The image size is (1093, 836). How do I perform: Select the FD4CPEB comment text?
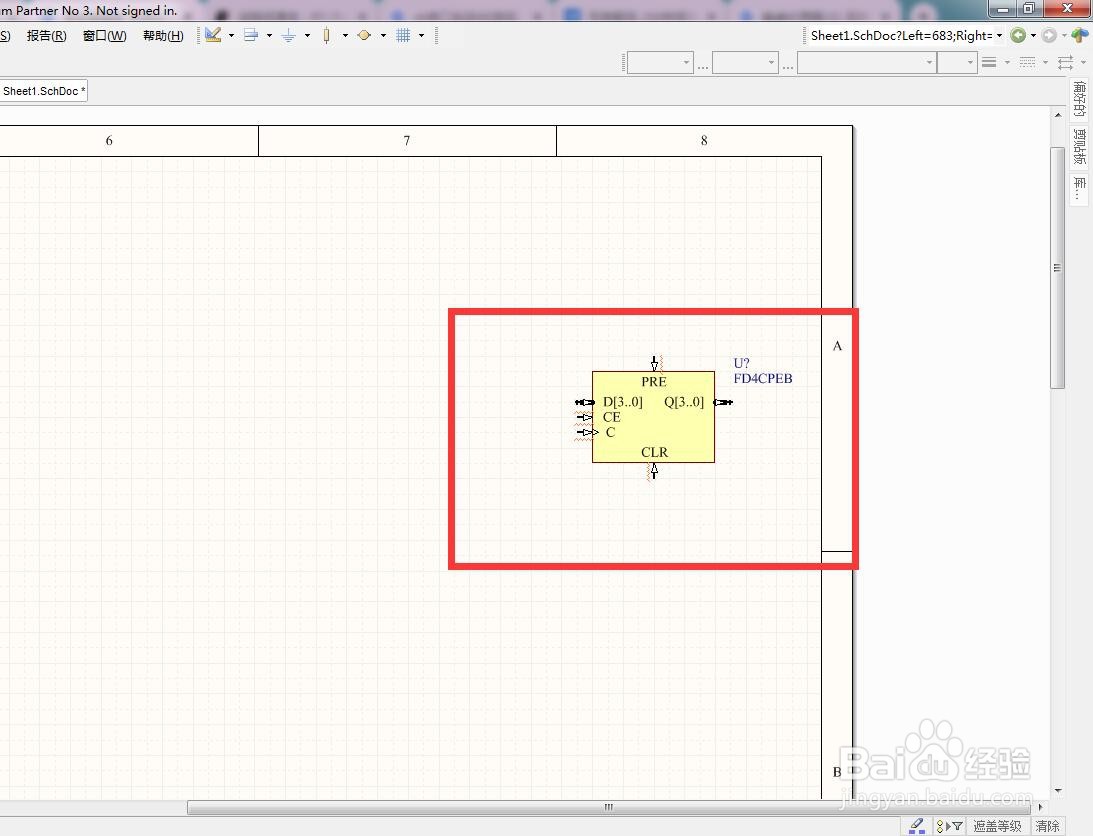(763, 379)
